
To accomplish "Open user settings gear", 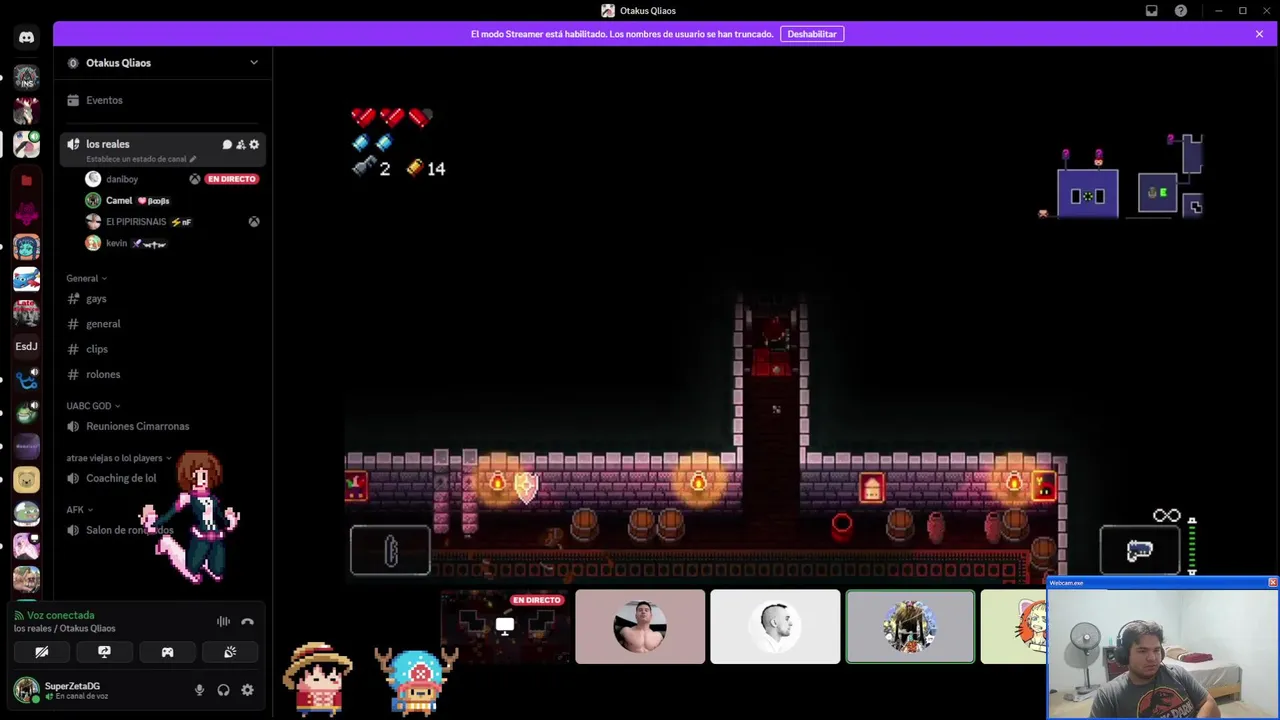I will [247, 690].
